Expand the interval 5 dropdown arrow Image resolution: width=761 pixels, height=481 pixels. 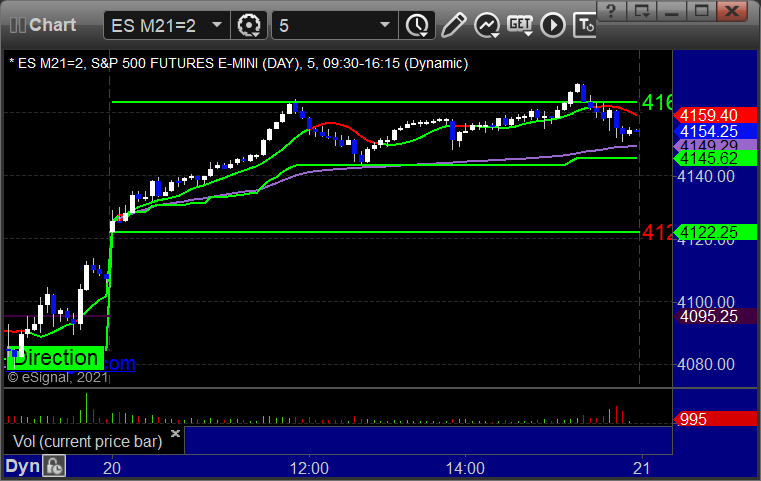tap(385, 25)
